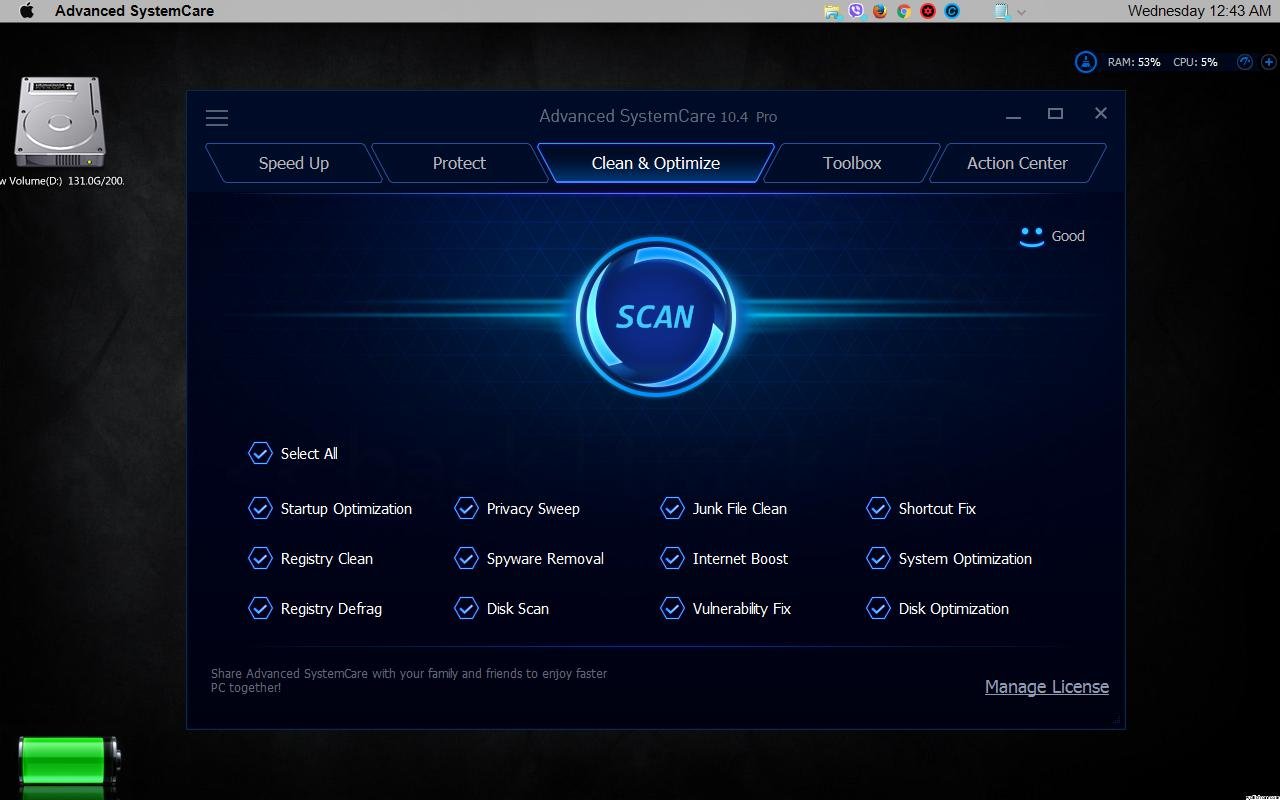Image resolution: width=1280 pixels, height=800 pixels.
Task: Click the broom clean icon in performance widget
Action: 1085,62
